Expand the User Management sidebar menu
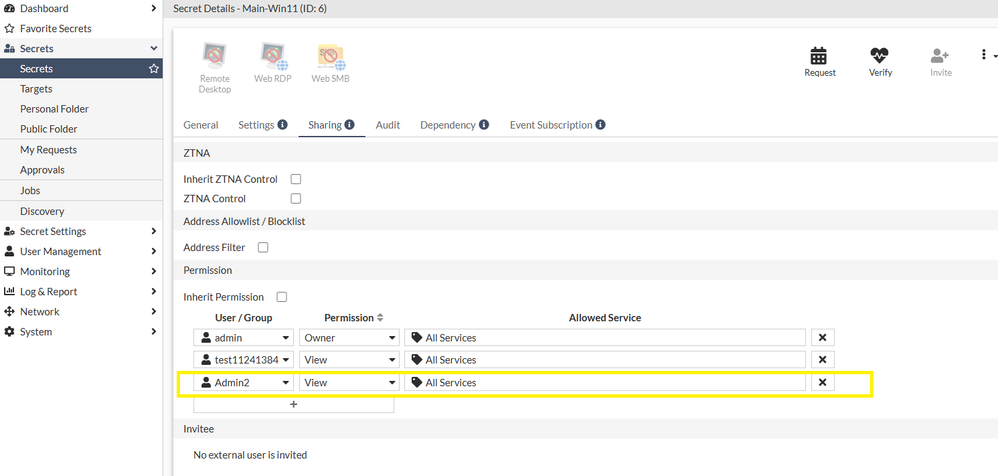998x476 pixels. click(x=80, y=251)
